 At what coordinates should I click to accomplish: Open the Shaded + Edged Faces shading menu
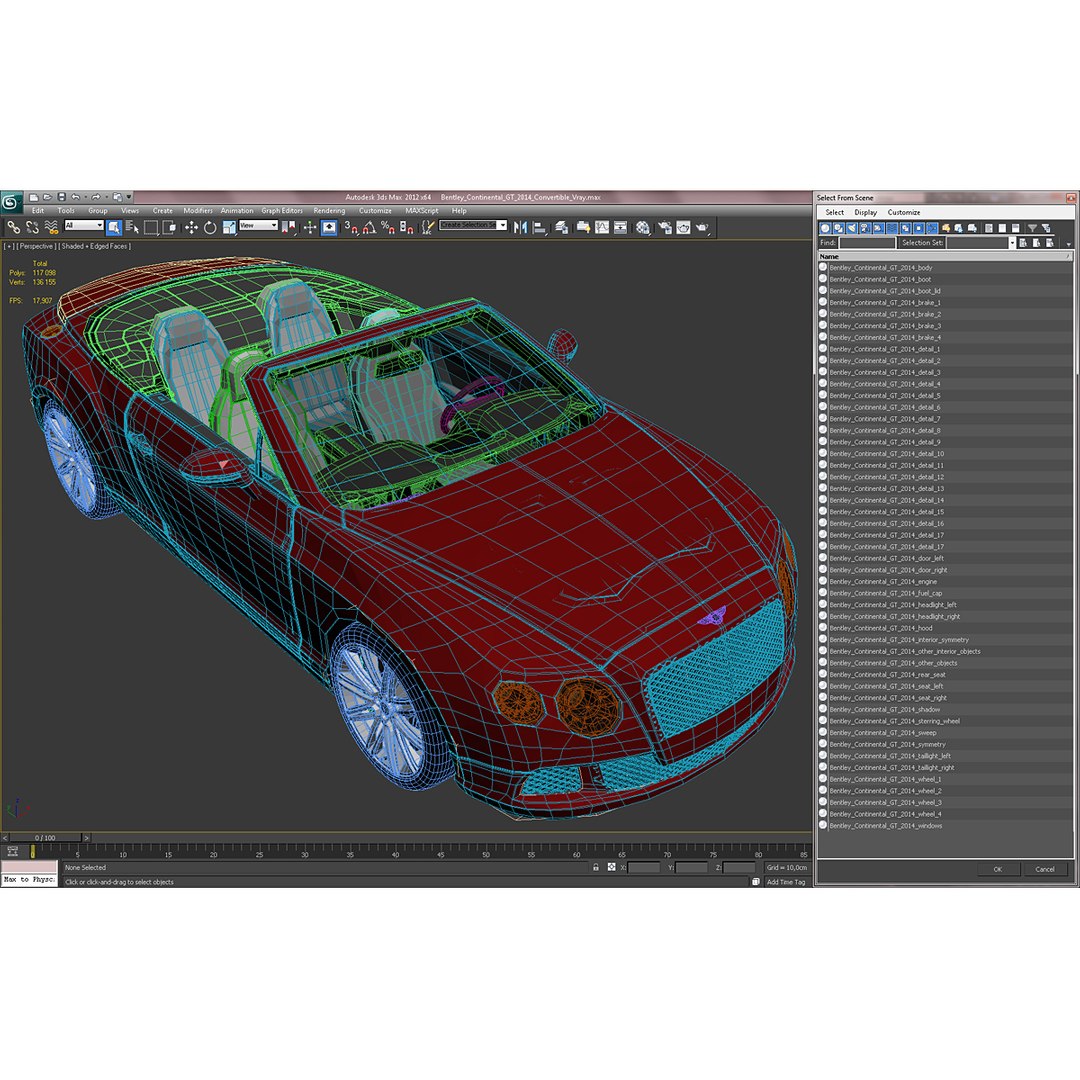click(95, 246)
